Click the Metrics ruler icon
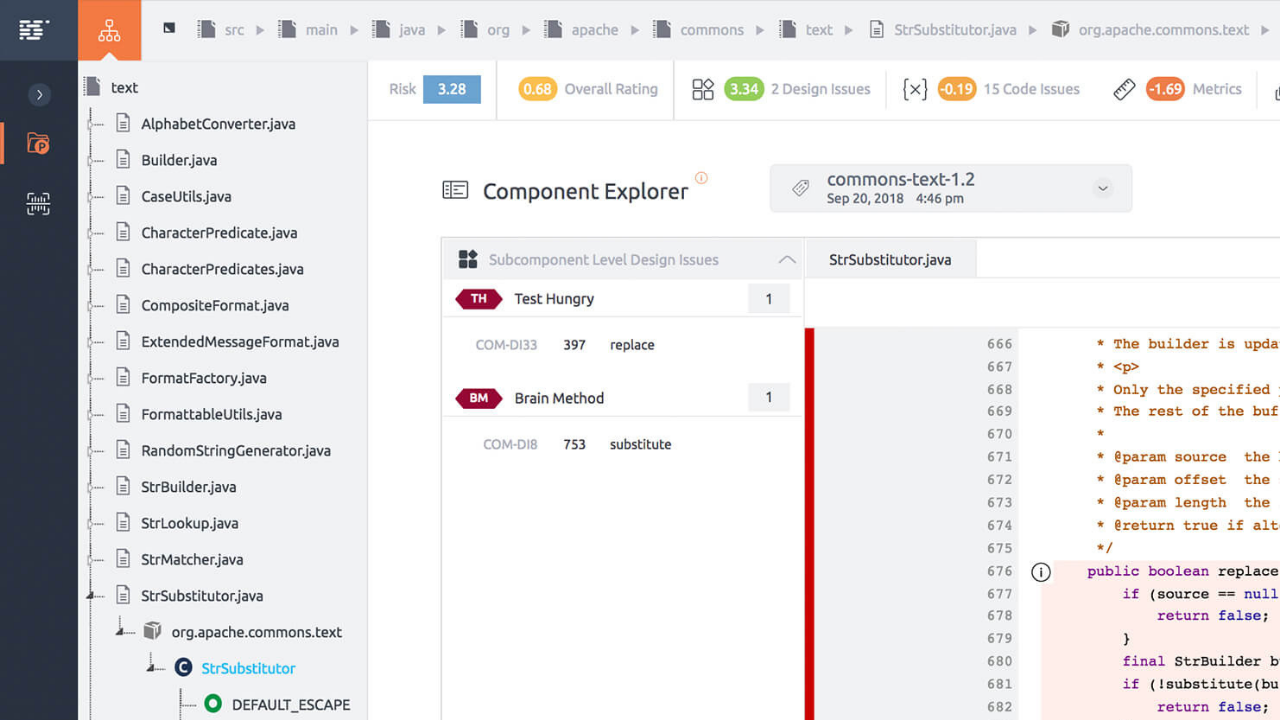This screenshot has width=1280, height=720. [x=1124, y=89]
